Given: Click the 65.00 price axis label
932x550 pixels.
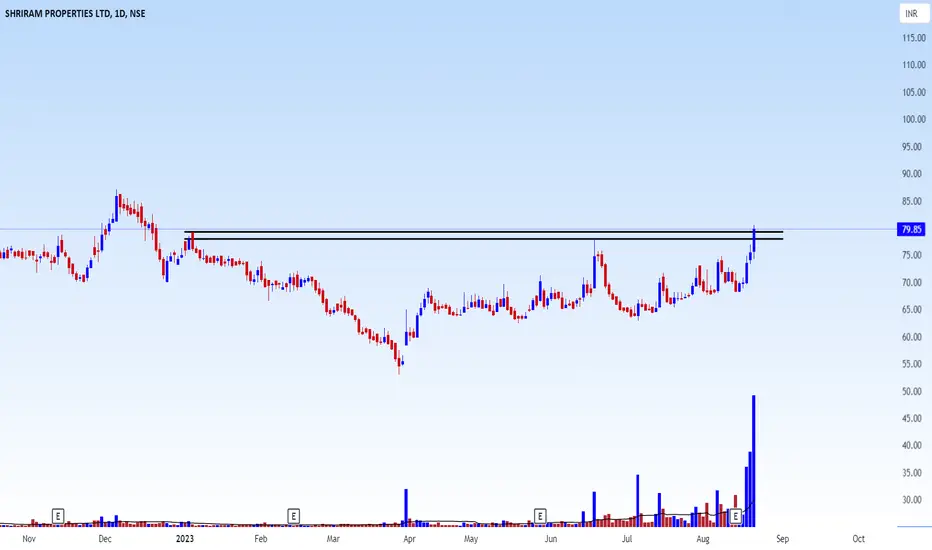Looking at the screenshot, I should [914, 310].
